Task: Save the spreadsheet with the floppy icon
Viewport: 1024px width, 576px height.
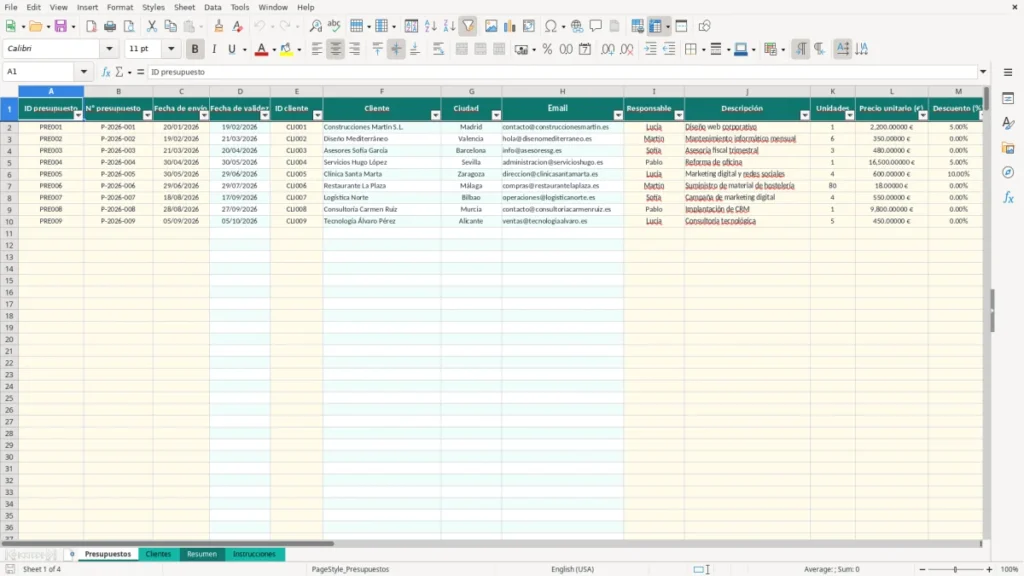Action: click(61, 26)
